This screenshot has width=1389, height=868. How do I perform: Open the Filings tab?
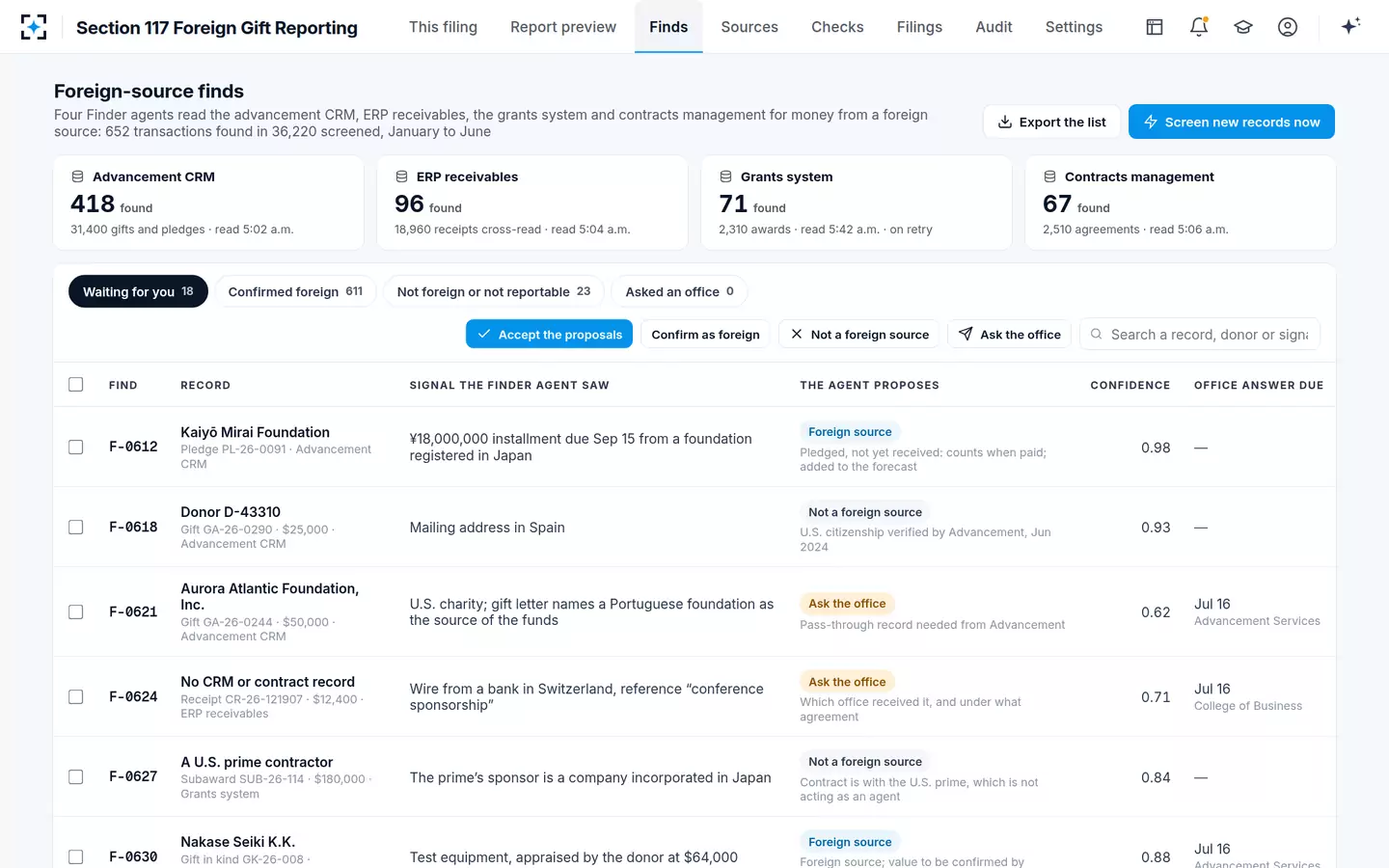(x=919, y=27)
